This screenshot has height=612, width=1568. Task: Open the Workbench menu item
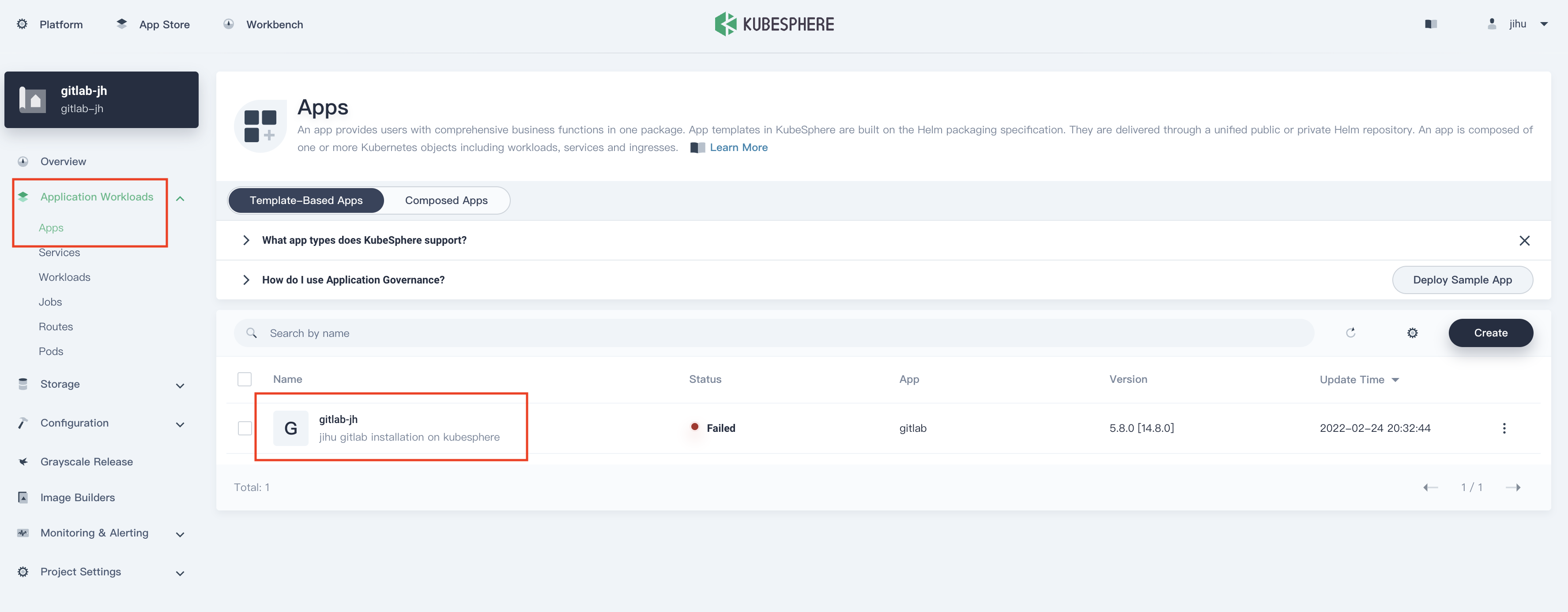click(275, 24)
